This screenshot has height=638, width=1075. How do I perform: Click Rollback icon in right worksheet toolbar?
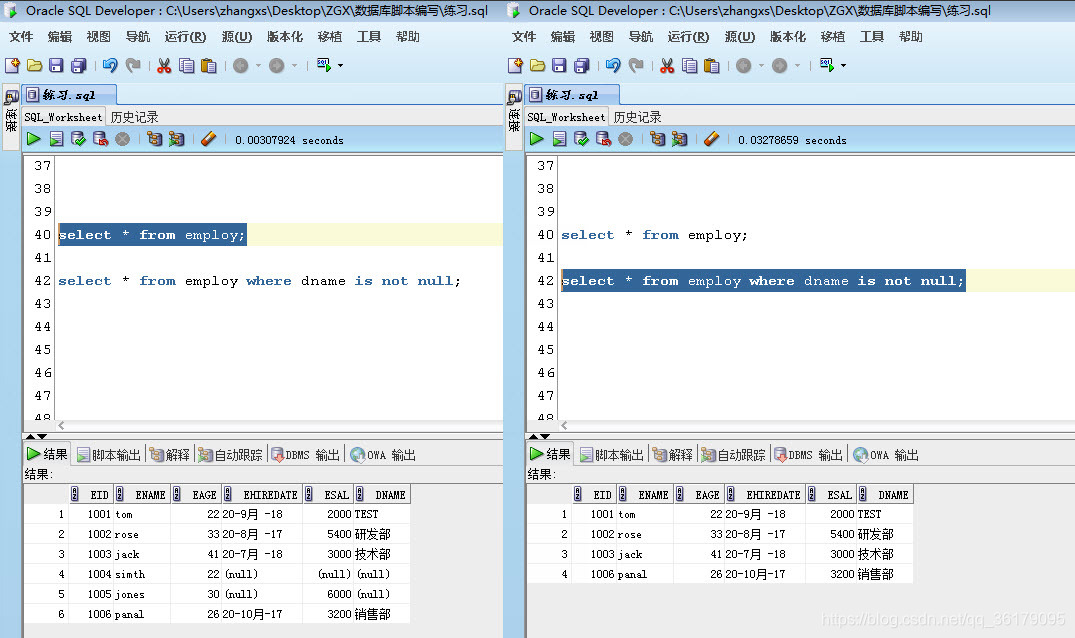tap(603, 139)
